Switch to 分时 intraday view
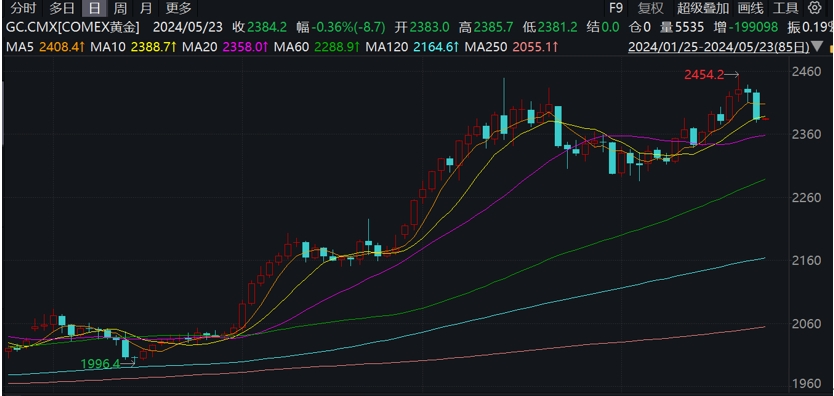 coord(24,8)
